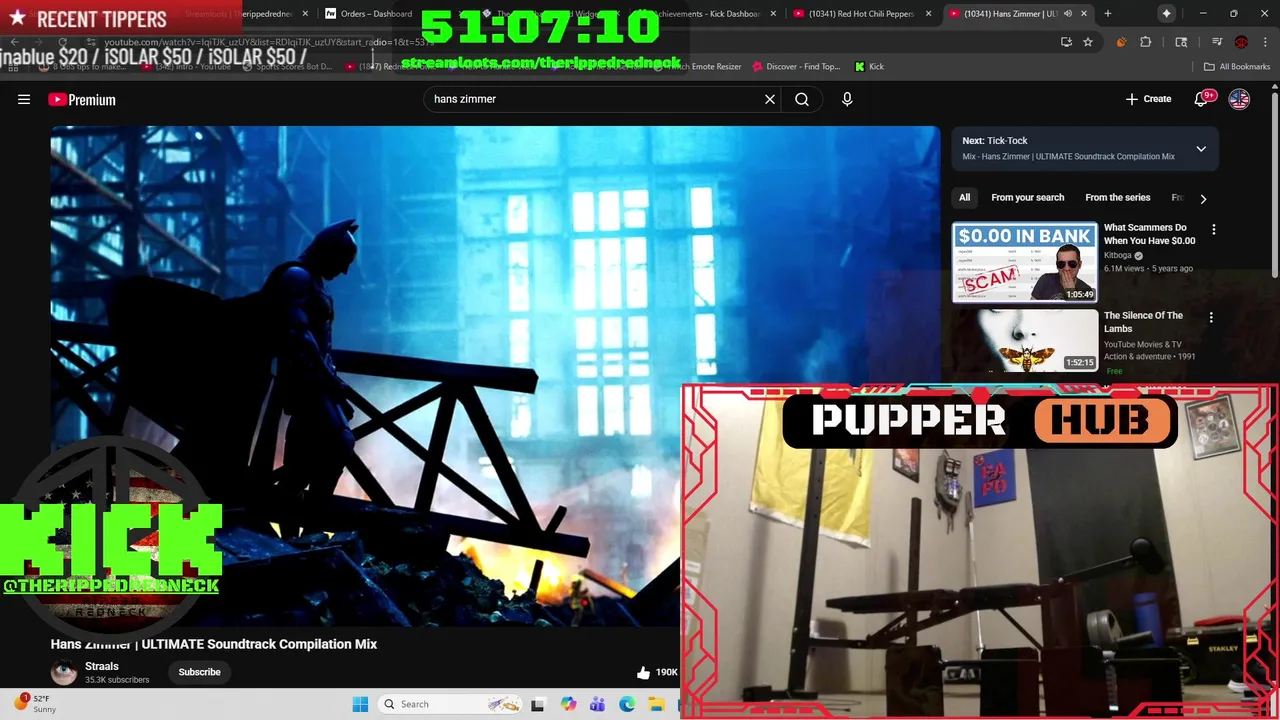Image resolution: width=1280 pixels, height=720 pixels.
Task: Mute the Hans Zimmer tab audio
Action: pyautogui.click(x=1067, y=14)
